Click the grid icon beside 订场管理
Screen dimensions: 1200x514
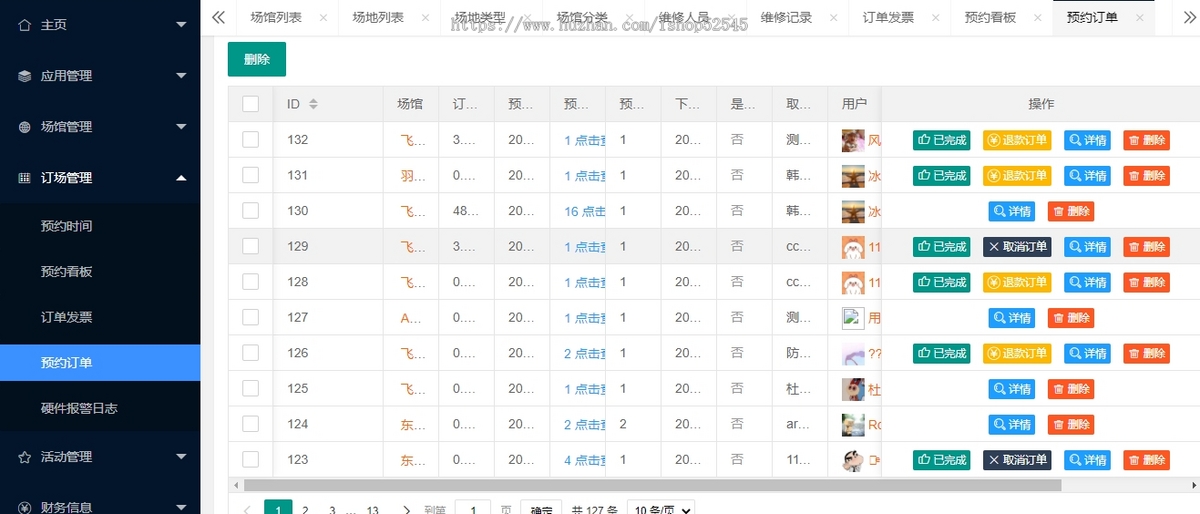[24, 178]
